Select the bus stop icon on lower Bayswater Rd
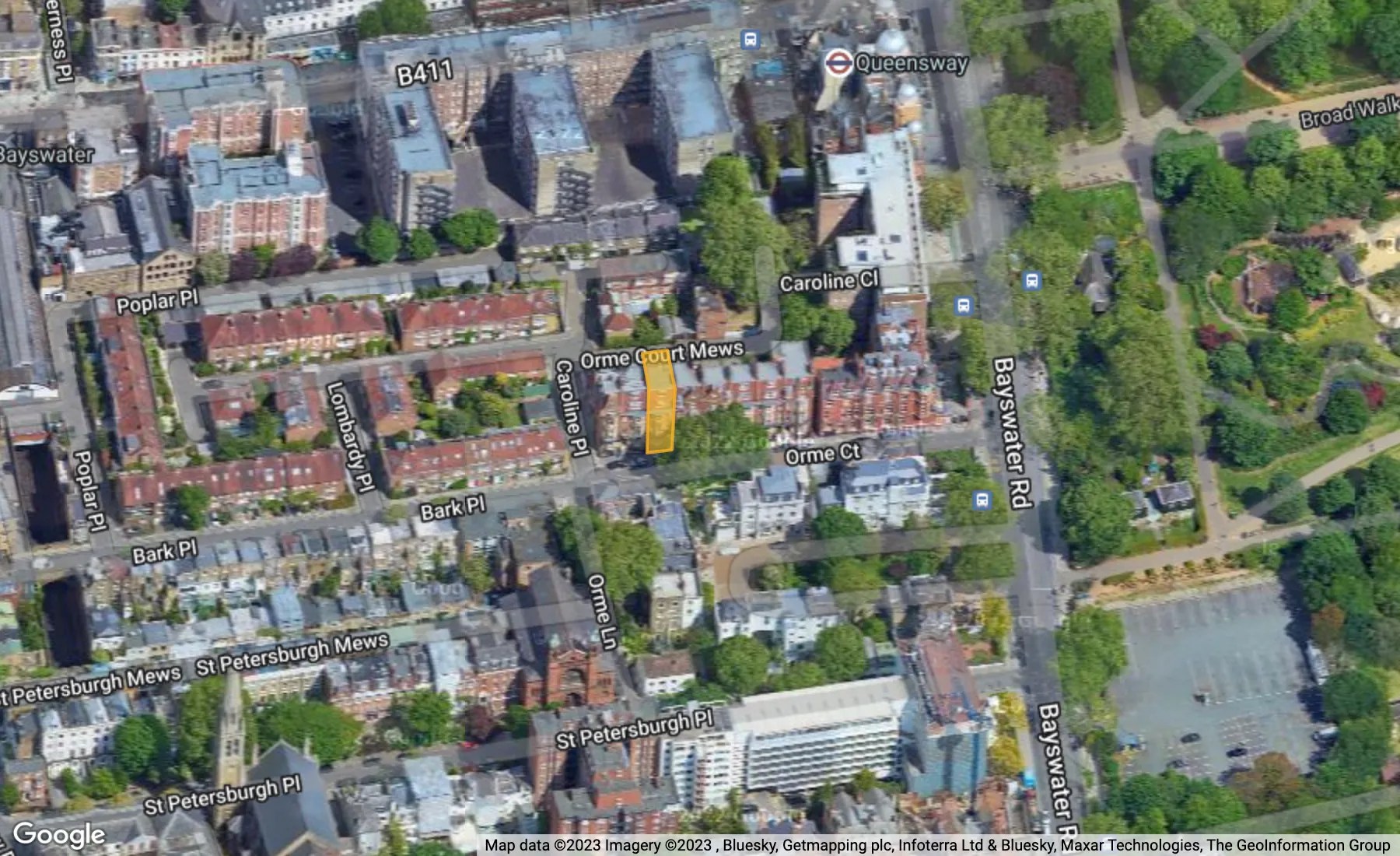Image resolution: width=1400 pixels, height=856 pixels. point(982,501)
